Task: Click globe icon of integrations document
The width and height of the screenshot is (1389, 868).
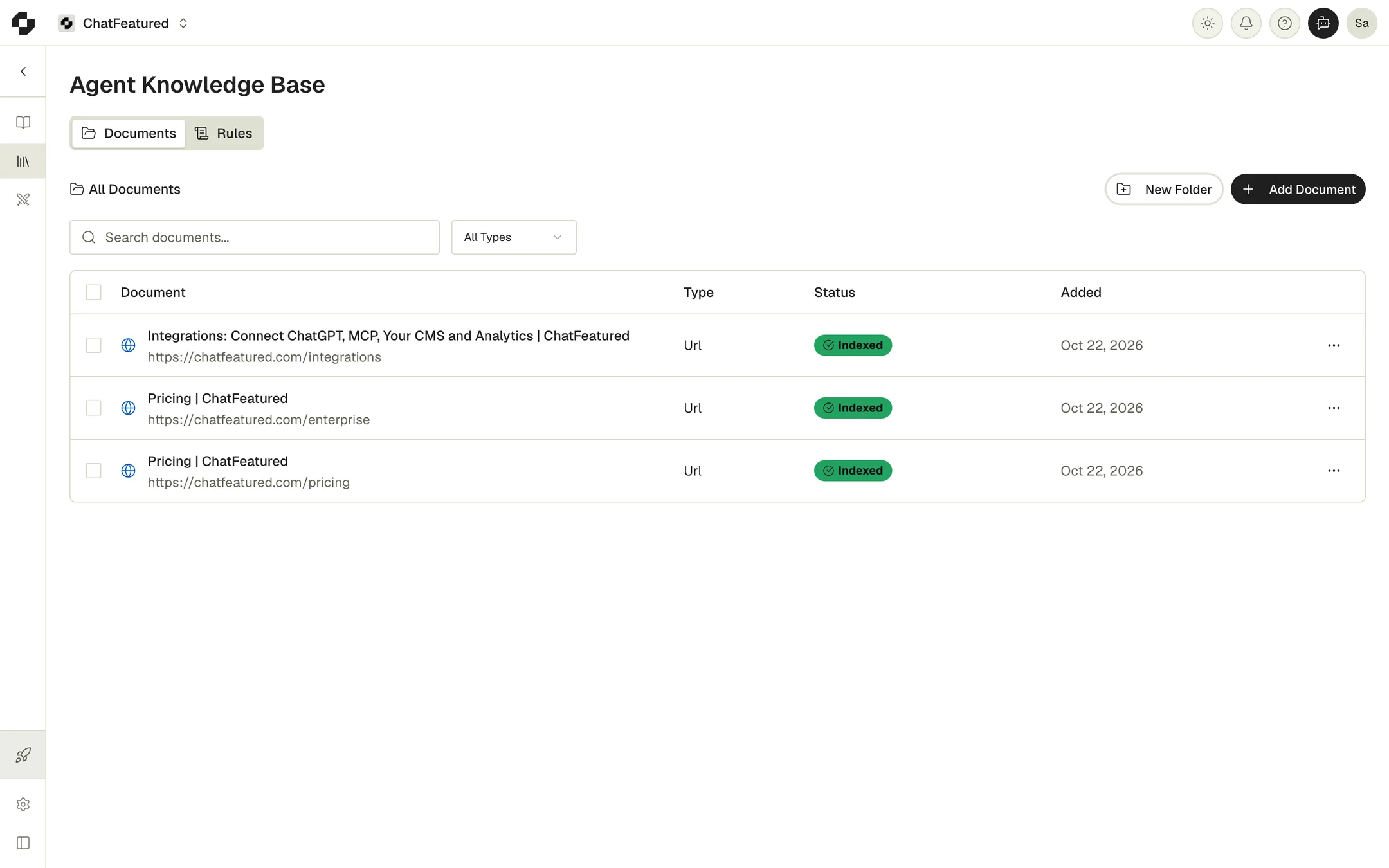Action: tap(129, 345)
